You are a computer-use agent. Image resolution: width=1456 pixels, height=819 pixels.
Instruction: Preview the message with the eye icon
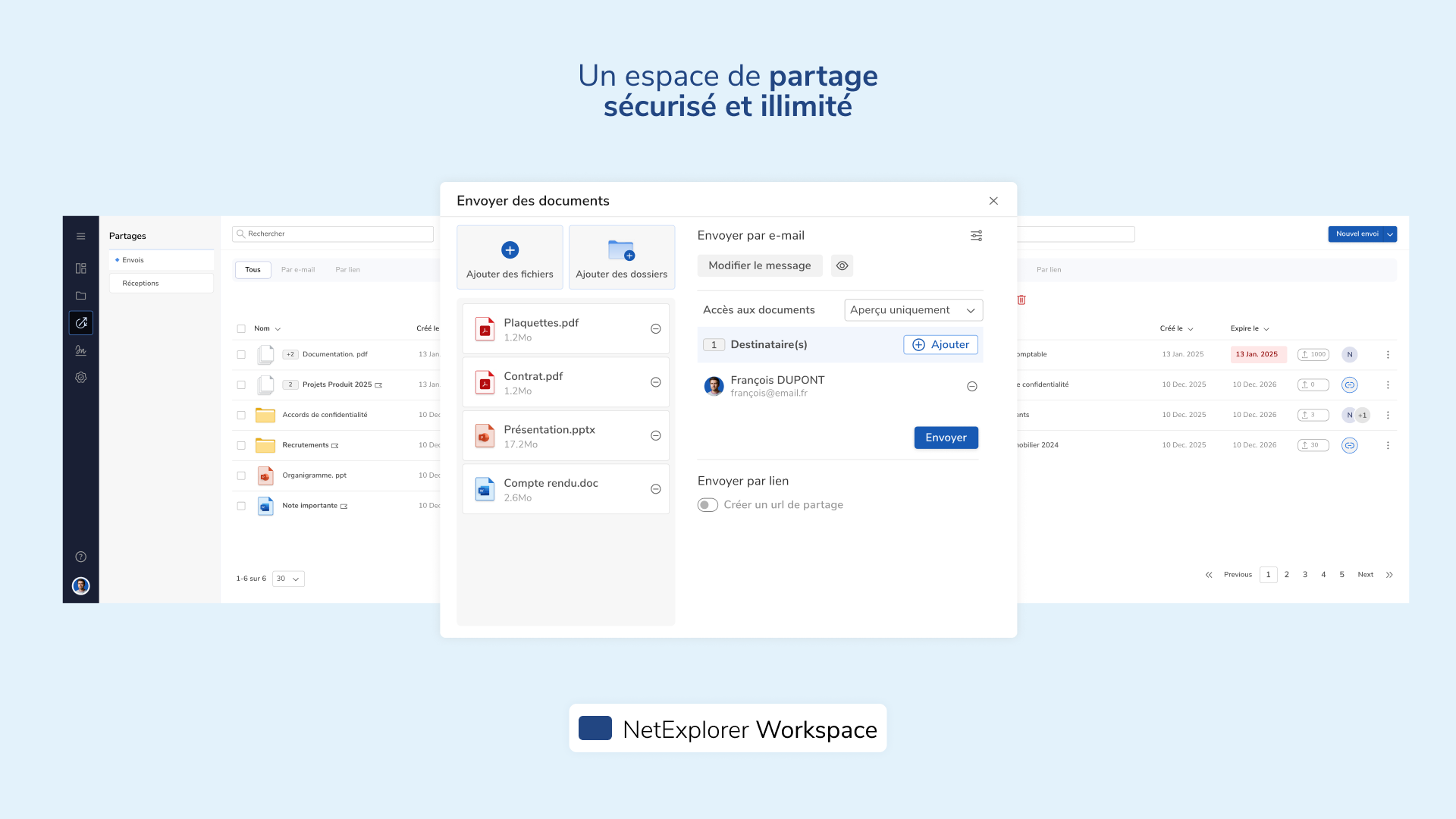pyautogui.click(x=842, y=265)
